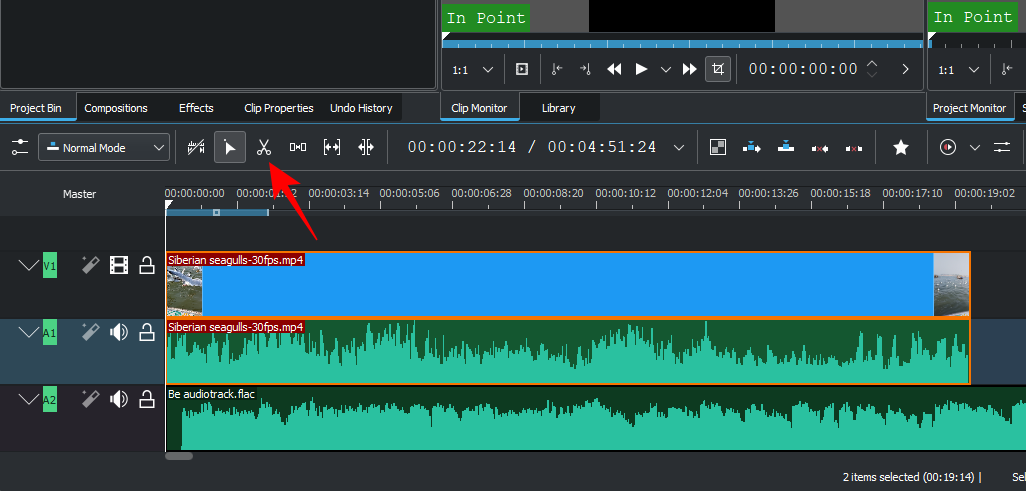Click the favorite effects star icon

click(900, 148)
